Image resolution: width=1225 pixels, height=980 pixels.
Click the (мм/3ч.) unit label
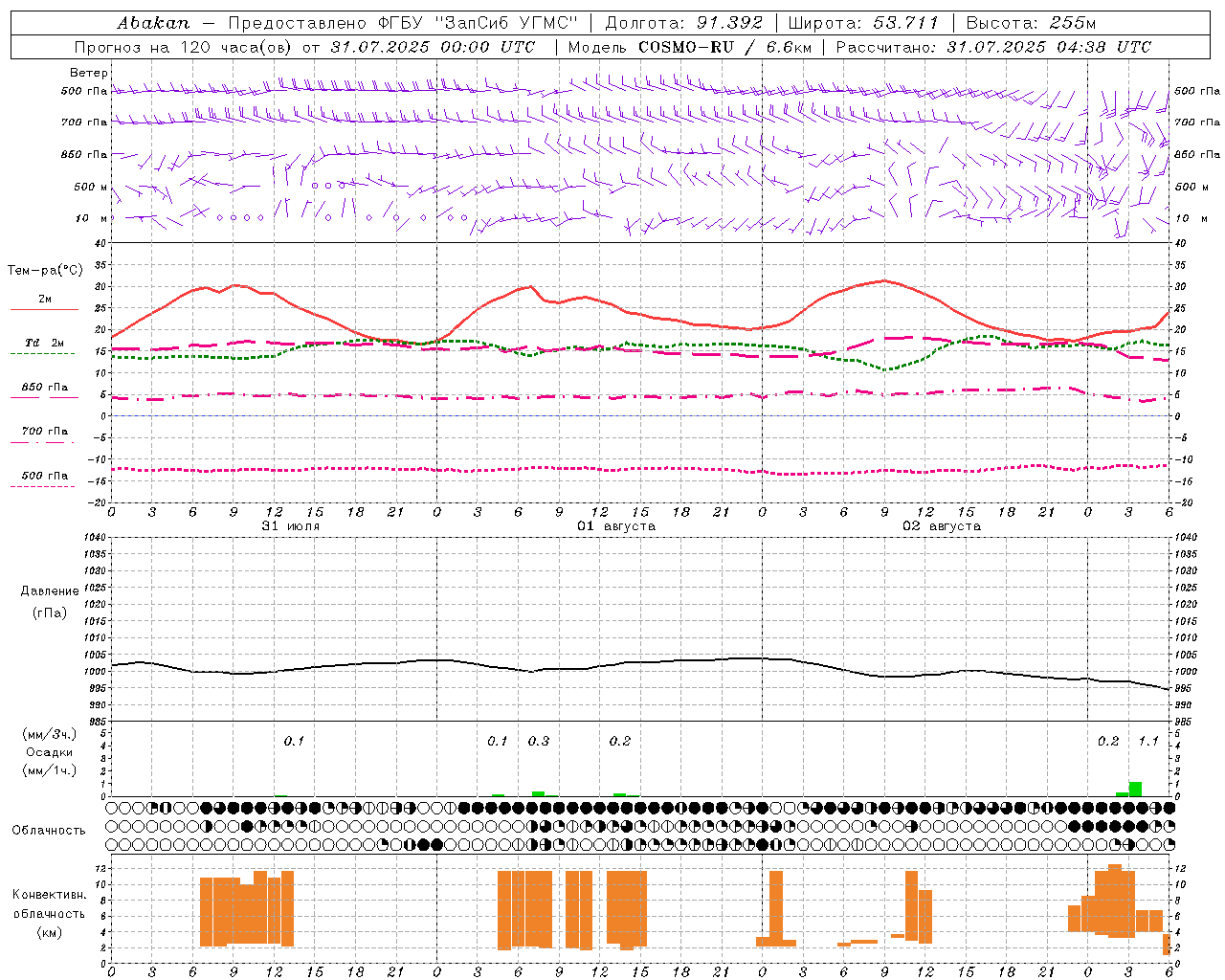pos(50,734)
